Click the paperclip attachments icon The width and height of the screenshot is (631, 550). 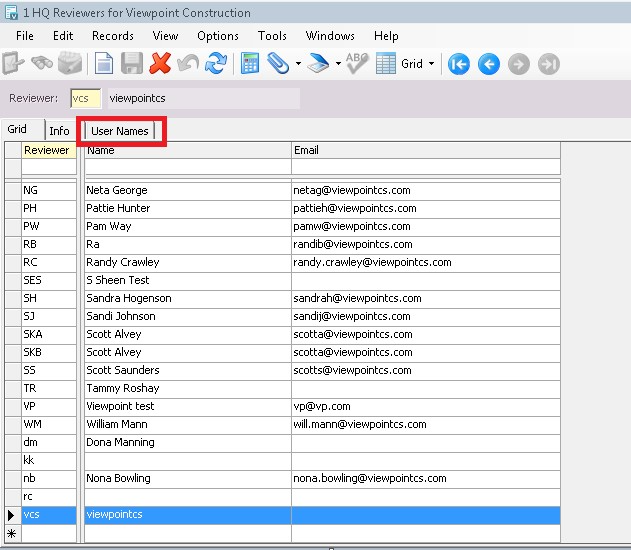[278, 64]
